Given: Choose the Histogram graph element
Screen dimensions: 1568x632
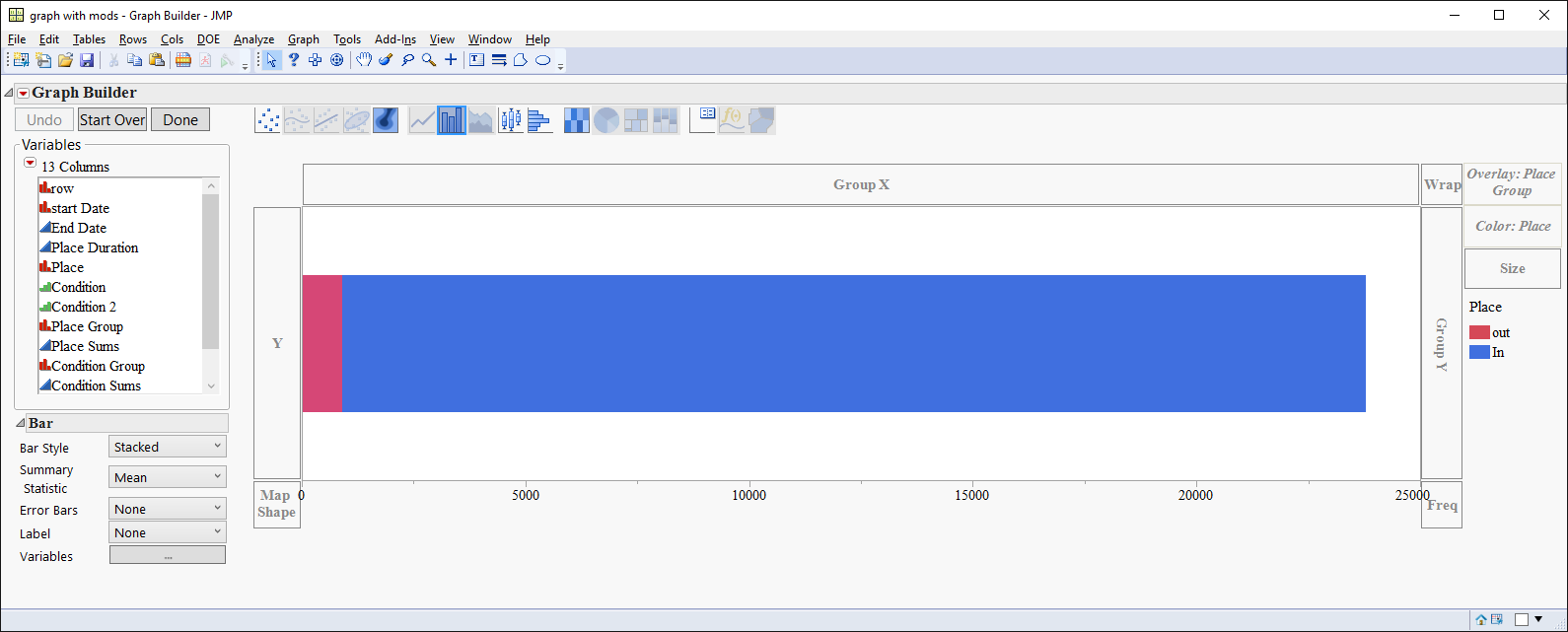Looking at the screenshot, I should pyautogui.click(x=540, y=120).
